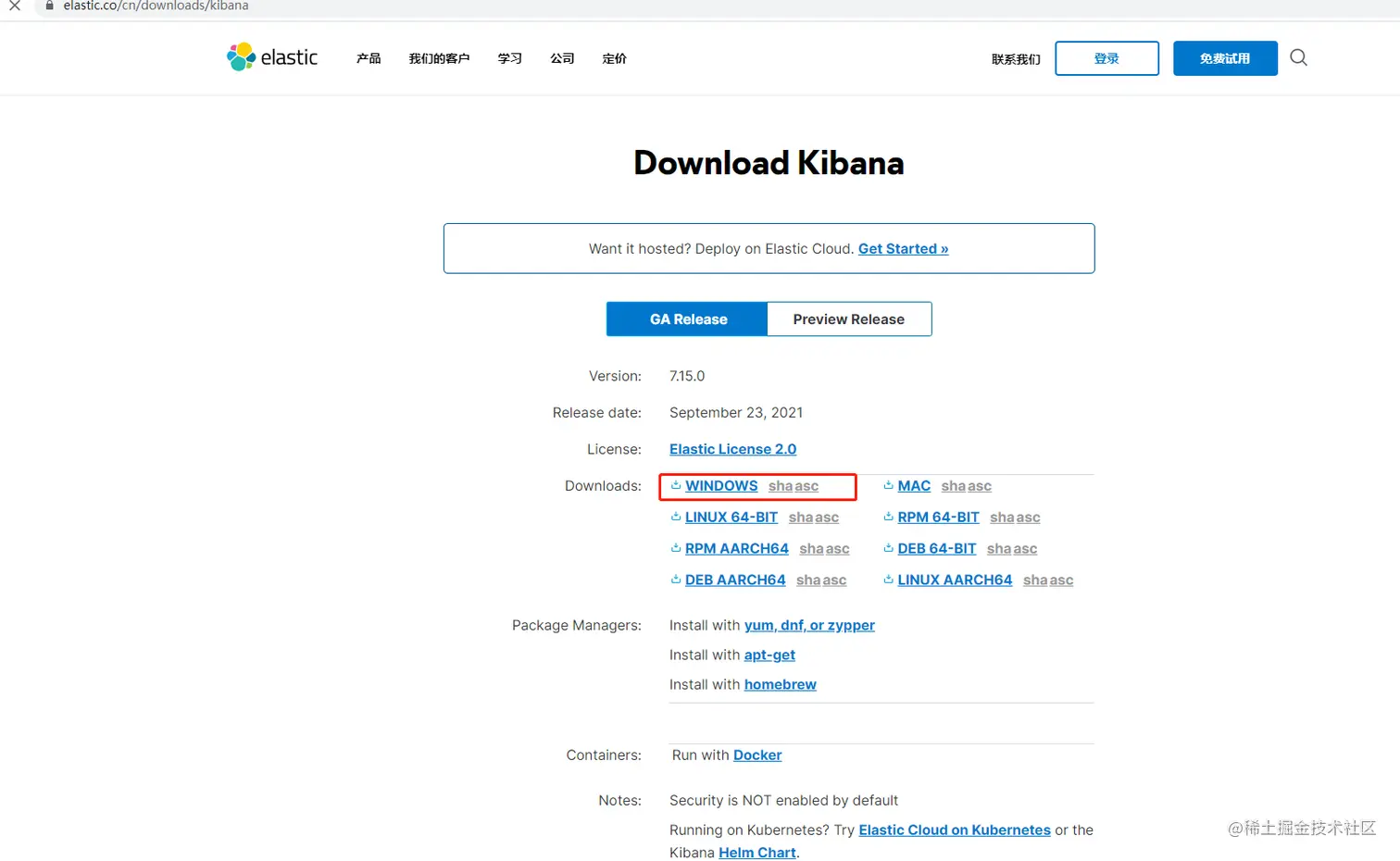Open the search magnifier icon
The height and width of the screenshot is (861, 1400).
tap(1298, 57)
